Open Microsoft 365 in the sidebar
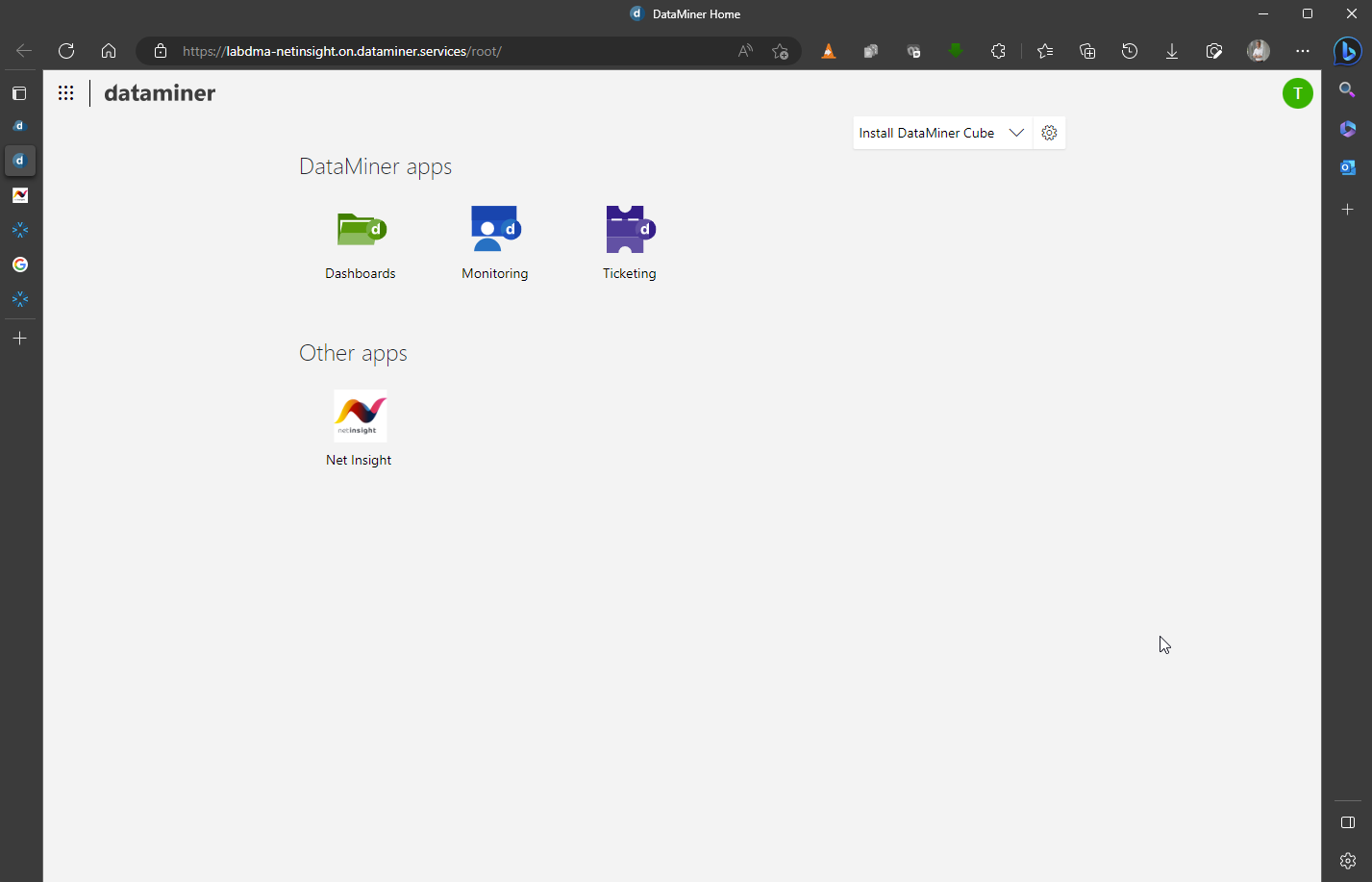The image size is (1372, 882). 1347,128
